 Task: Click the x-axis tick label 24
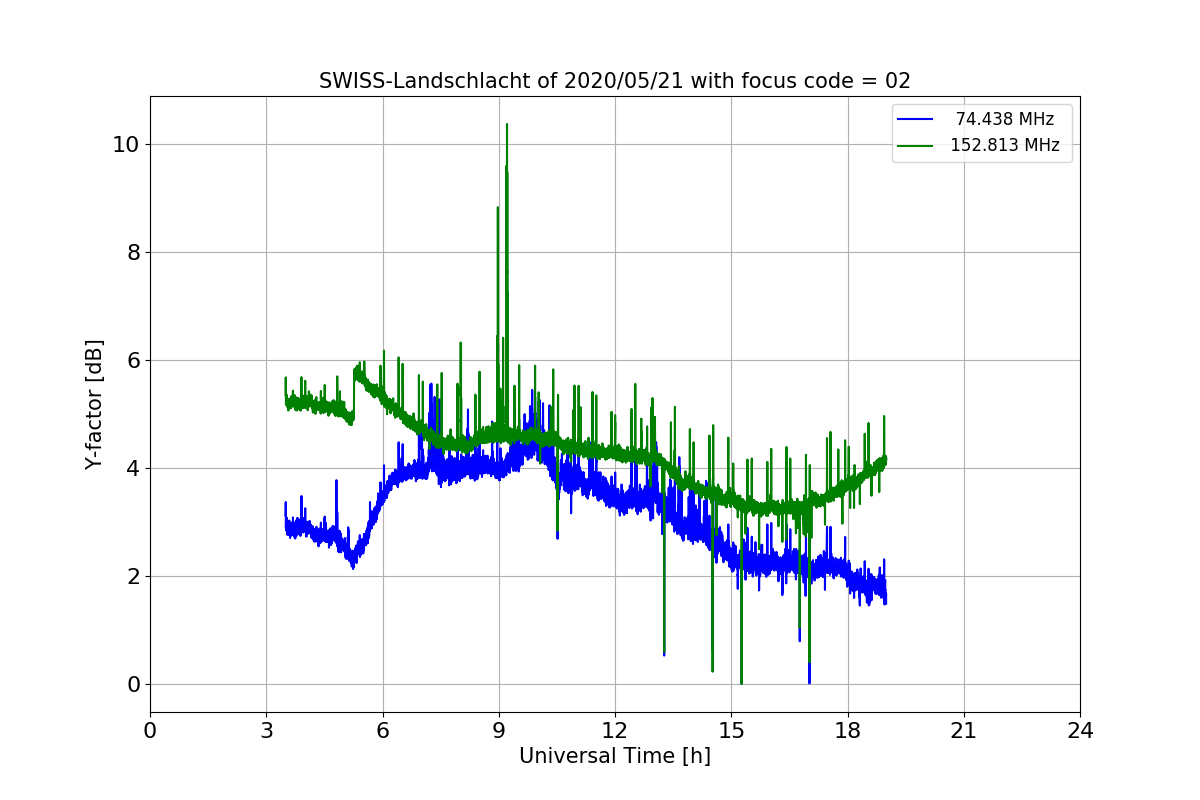1080,732
